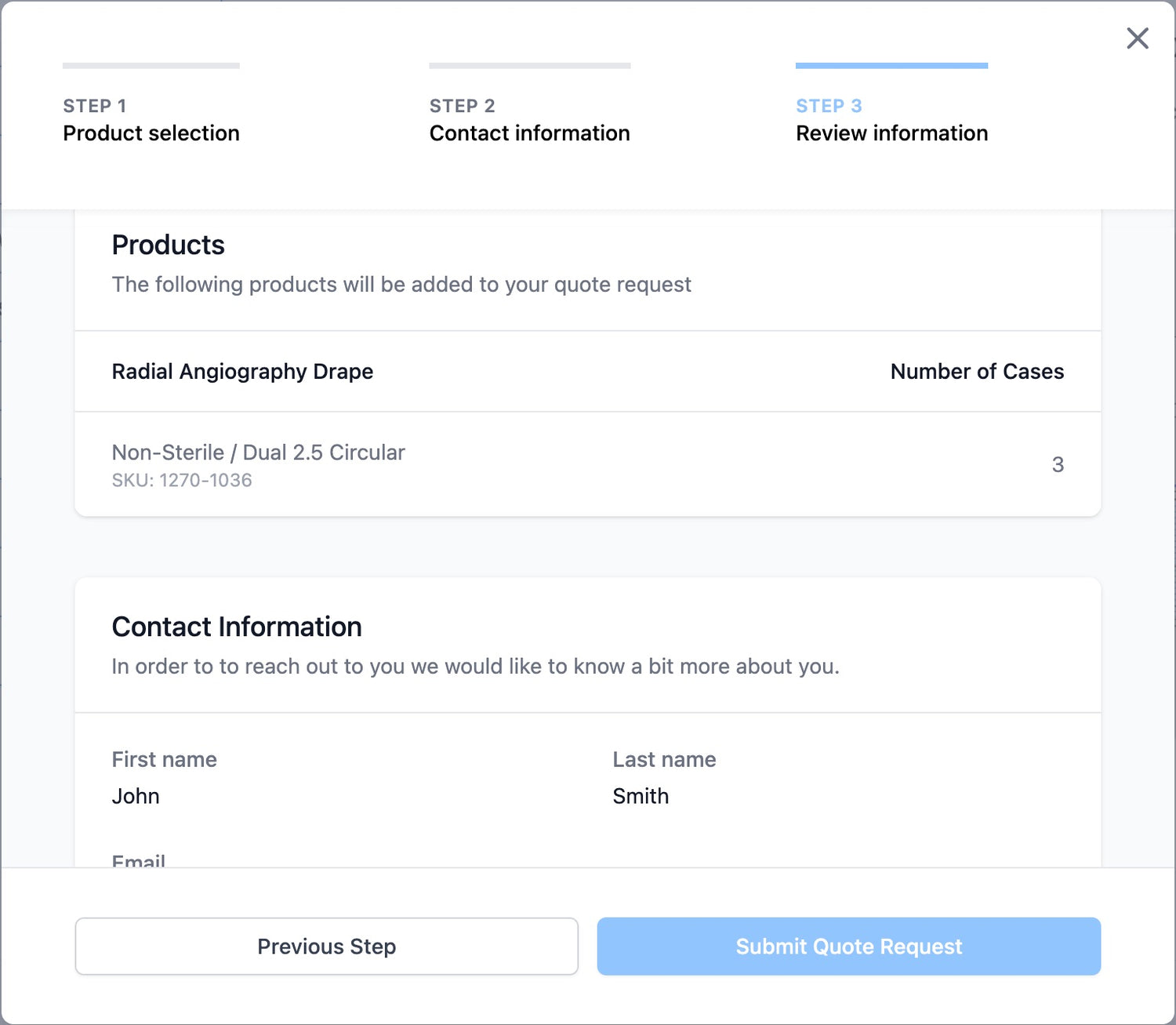Viewport: 1176px width, 1025px height.
Task: Go to Step 1 Product selection
Action: [x=151, y=120]
